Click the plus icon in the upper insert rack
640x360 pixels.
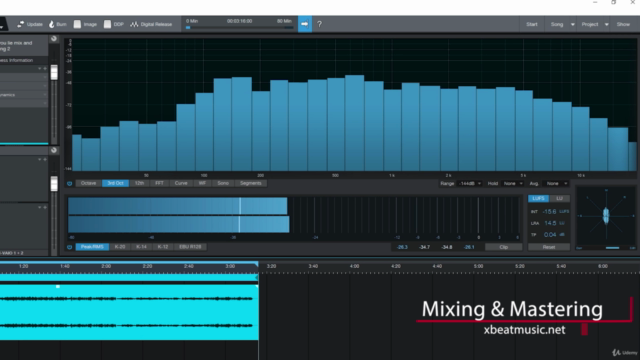(x=45, y=69)
